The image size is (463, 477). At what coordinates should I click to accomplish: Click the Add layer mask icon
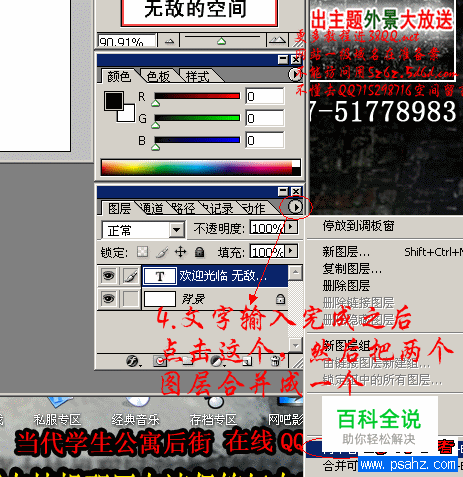click(160, 361)
